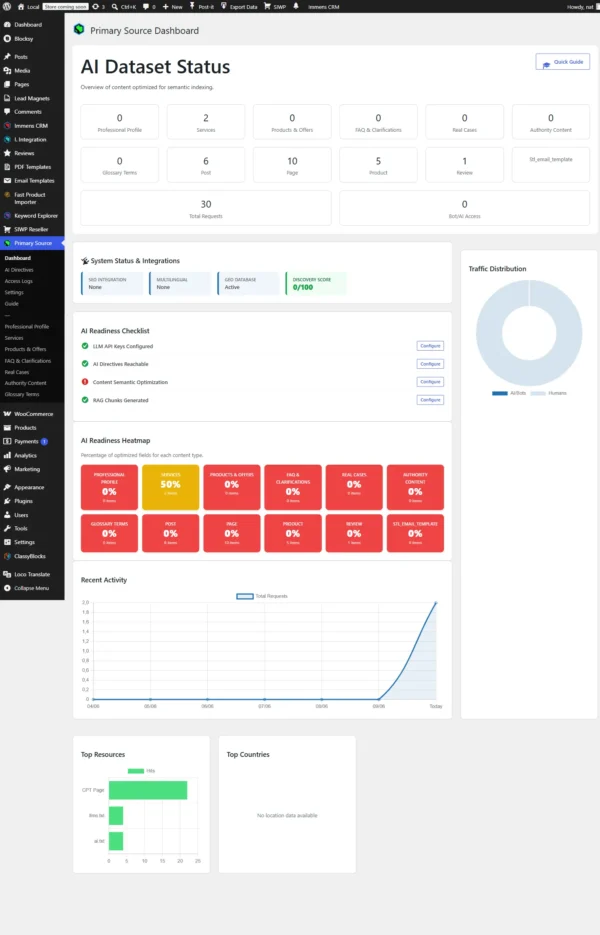Open Real Cases submenu item
600x935 pixels.
(x=17, y=372)
